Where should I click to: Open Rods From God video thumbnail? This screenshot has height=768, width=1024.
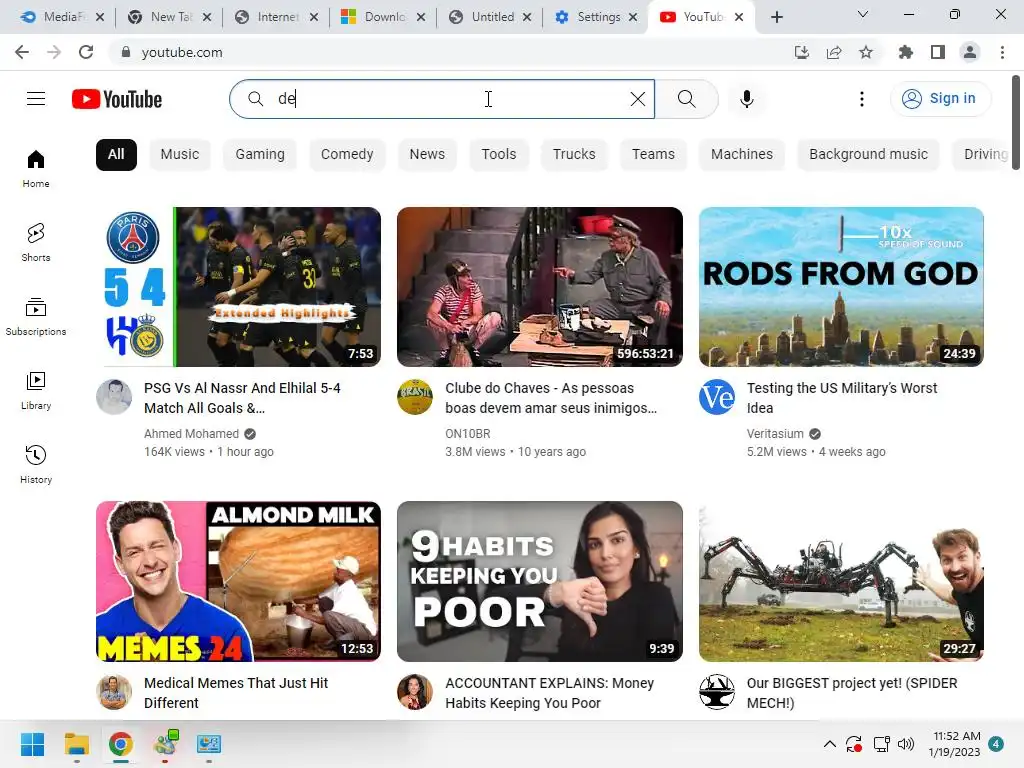[841, 287]
